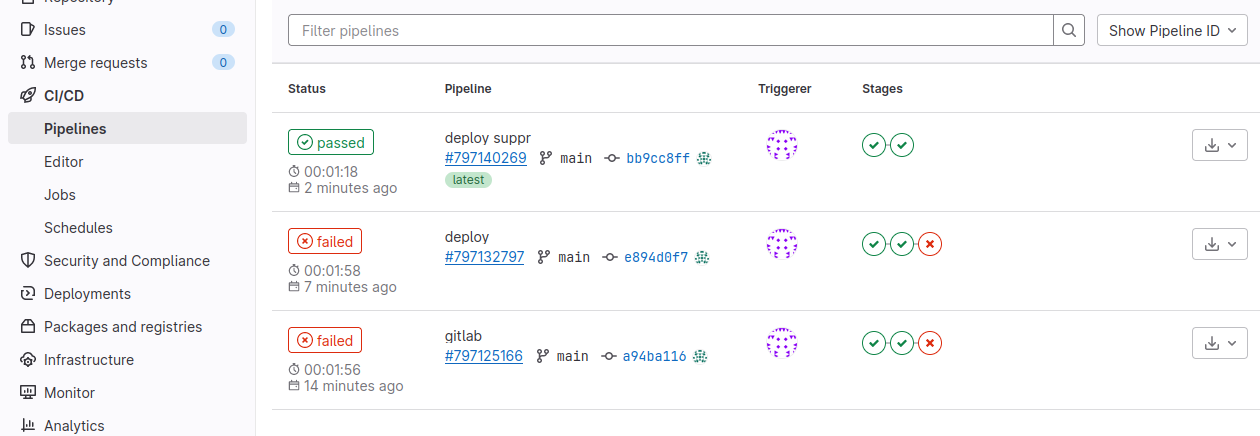Screen dimensions: 1260x436
Task: Click failed stage icon in pipeline #797132797
Action: click(930, 244)
